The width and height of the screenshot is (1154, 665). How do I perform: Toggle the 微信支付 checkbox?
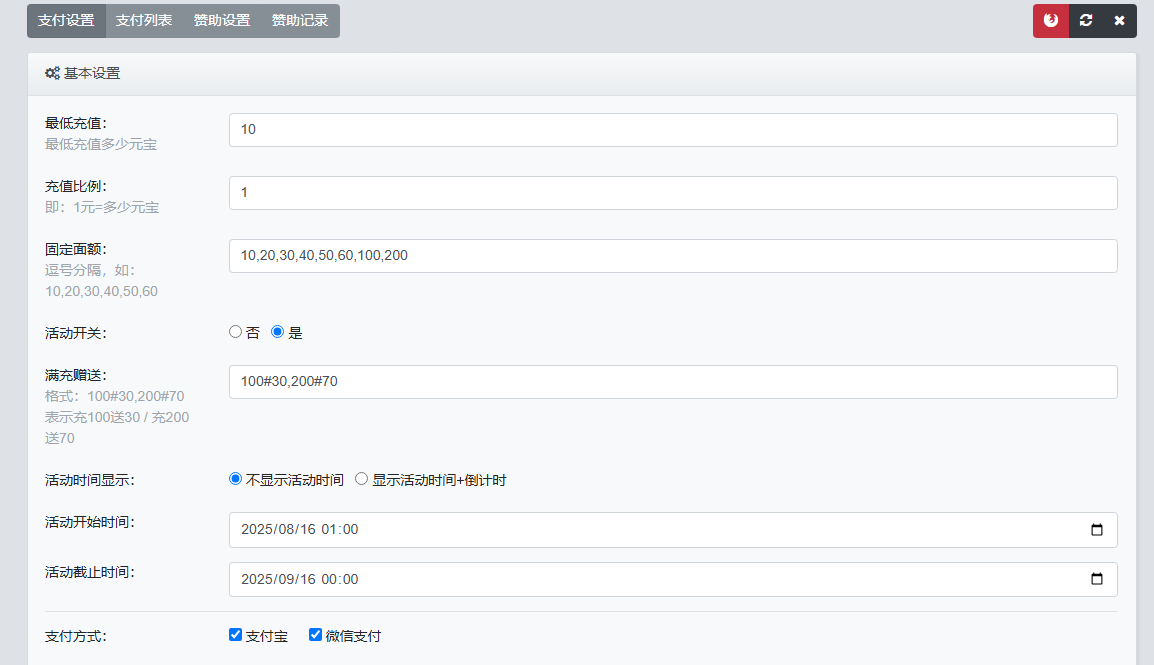(316, 635)
